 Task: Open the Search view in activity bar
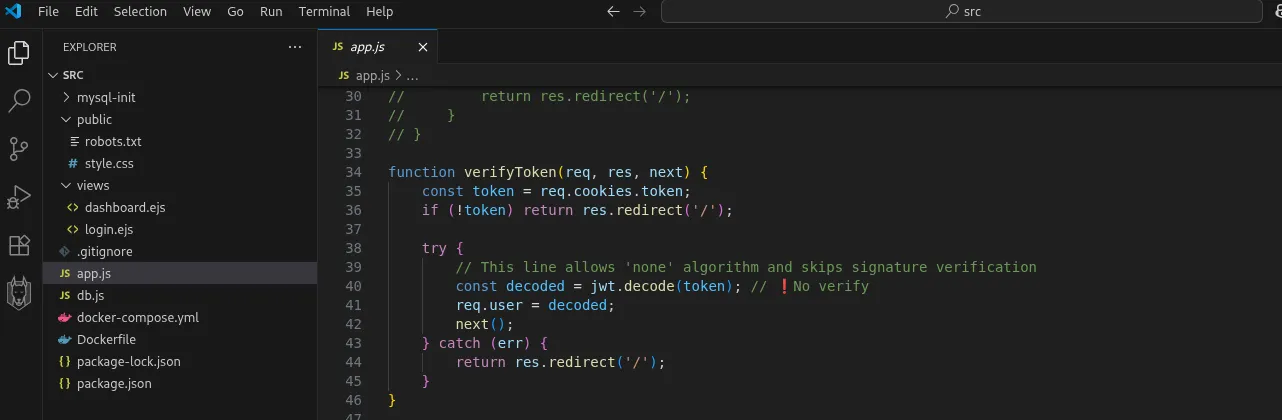(x=18, y=101)
